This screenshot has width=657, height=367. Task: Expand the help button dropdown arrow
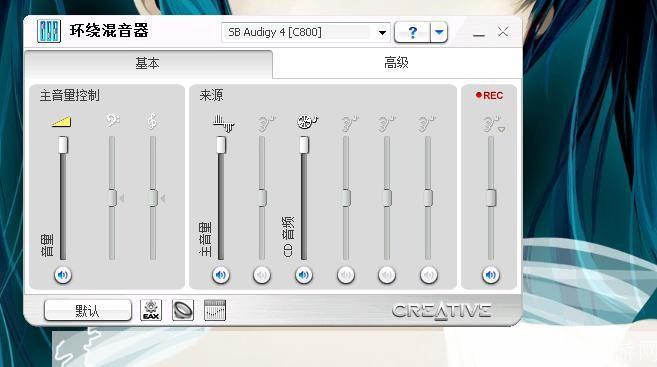click(439, 32)
